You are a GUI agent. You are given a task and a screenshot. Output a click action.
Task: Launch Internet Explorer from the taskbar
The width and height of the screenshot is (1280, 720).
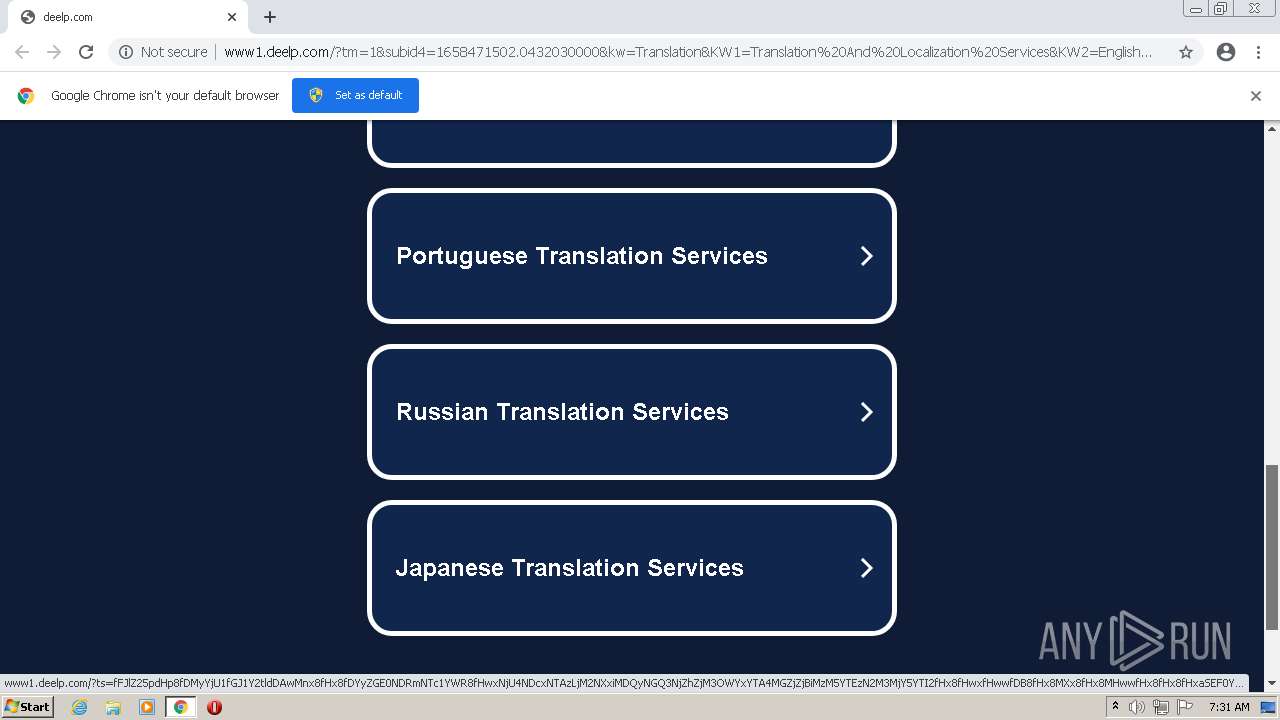[x=79, y=707]
